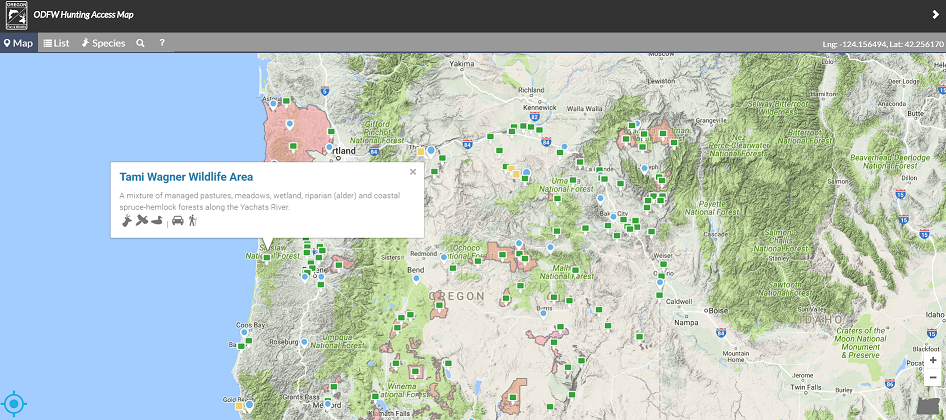This screenshot has height=420, width=946.
Task: Select the blue pin marker near Gold Beach
Action: click(x=249, y=405)
